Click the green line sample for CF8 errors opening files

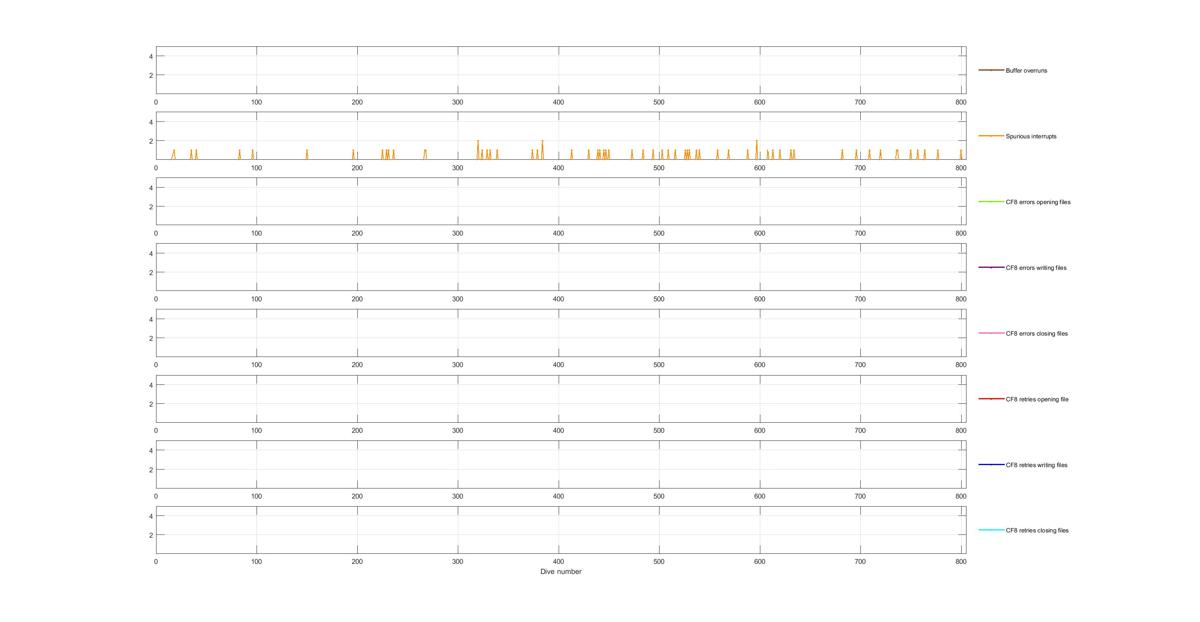pos(991,202)
